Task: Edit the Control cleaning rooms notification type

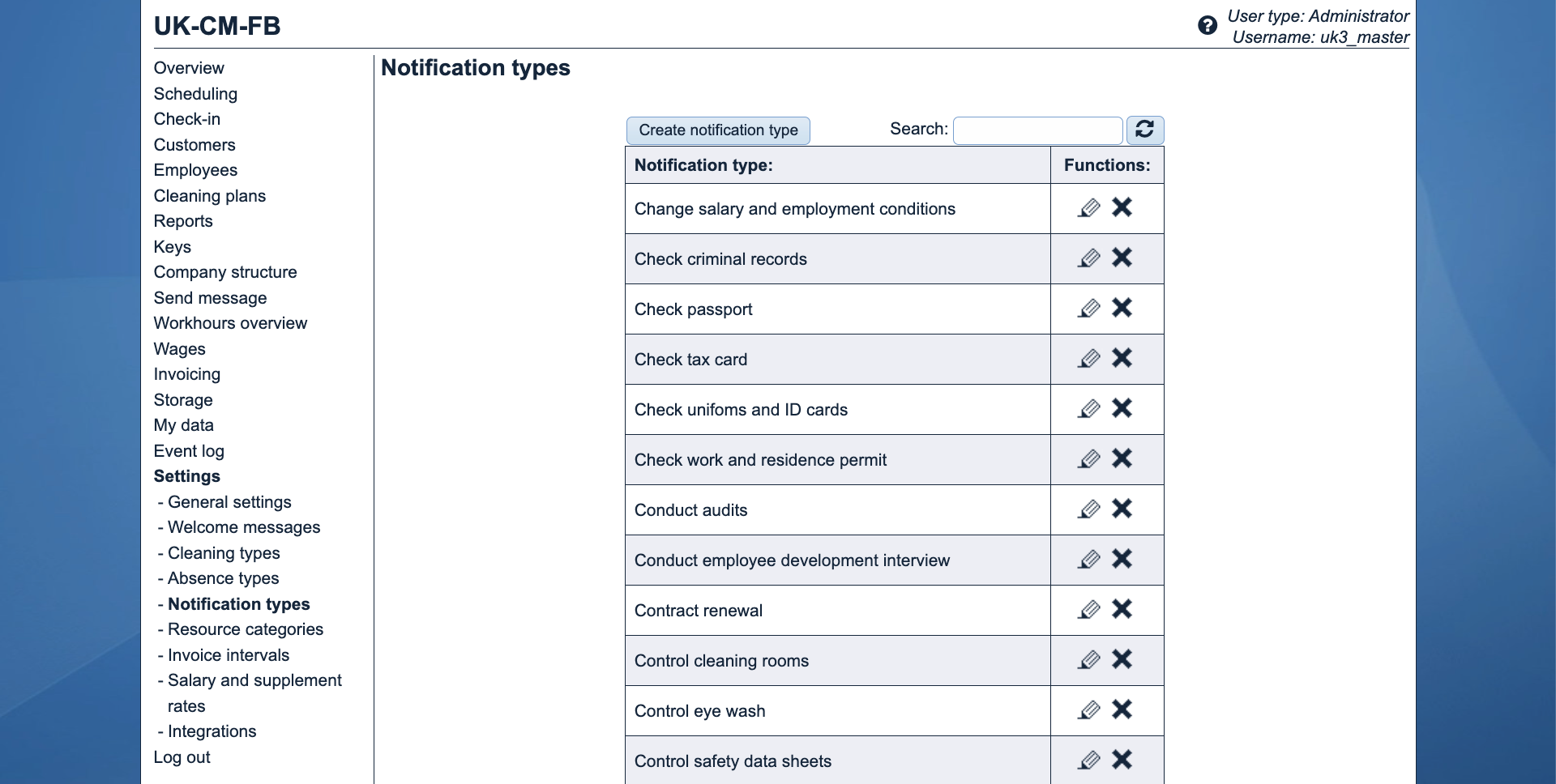Action: coord(1089,660)
